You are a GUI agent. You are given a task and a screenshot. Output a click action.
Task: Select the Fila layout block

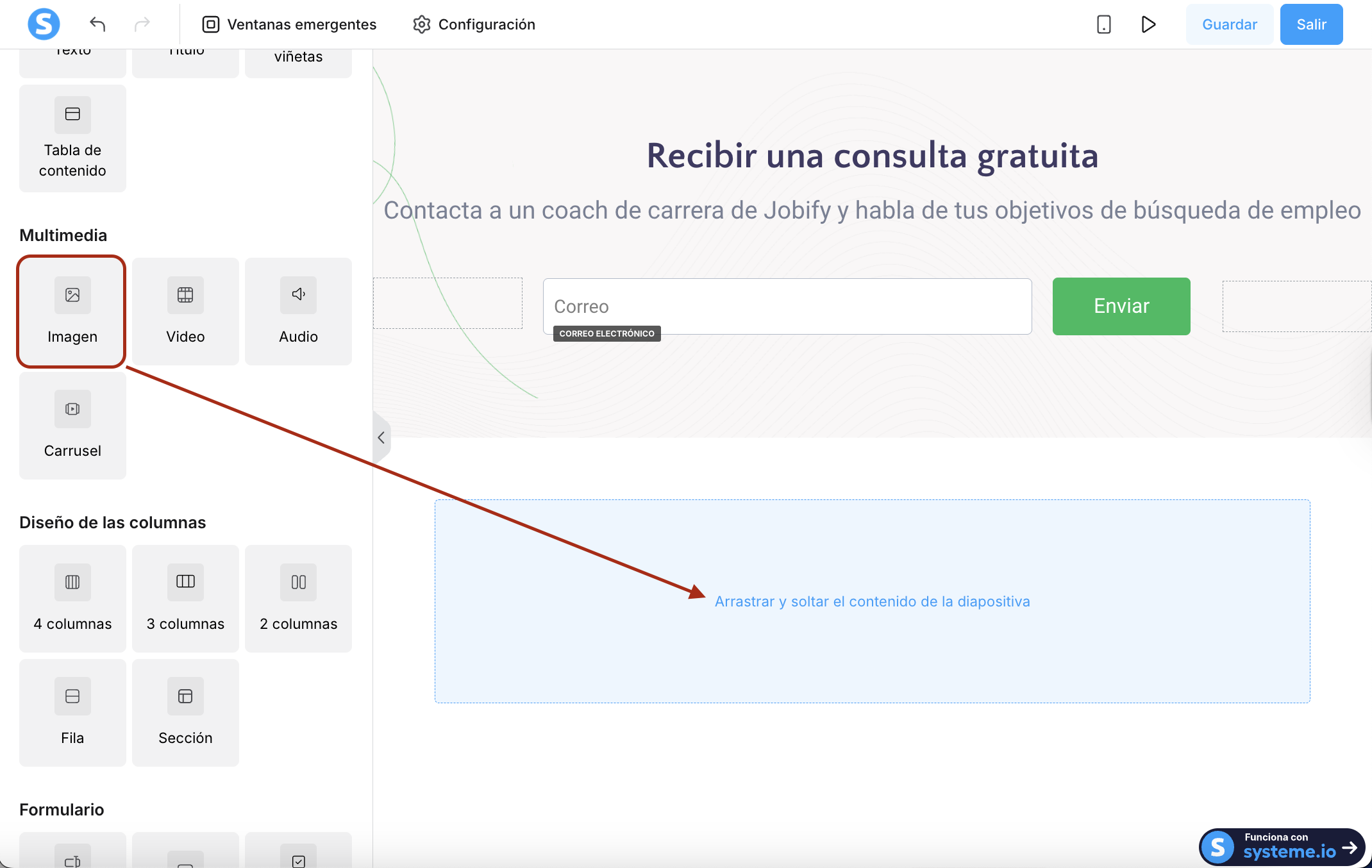(72, 713)
